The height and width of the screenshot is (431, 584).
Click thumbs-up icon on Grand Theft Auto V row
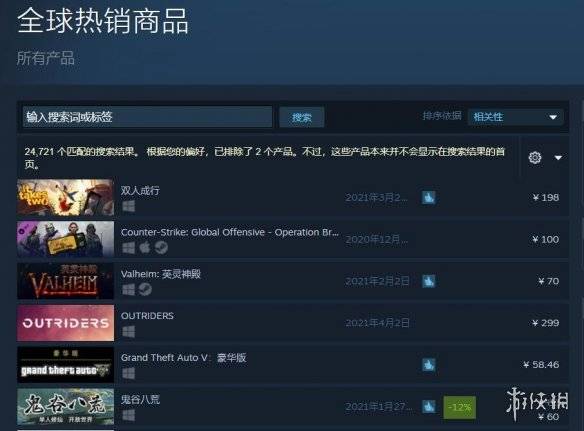click(428, 365)
